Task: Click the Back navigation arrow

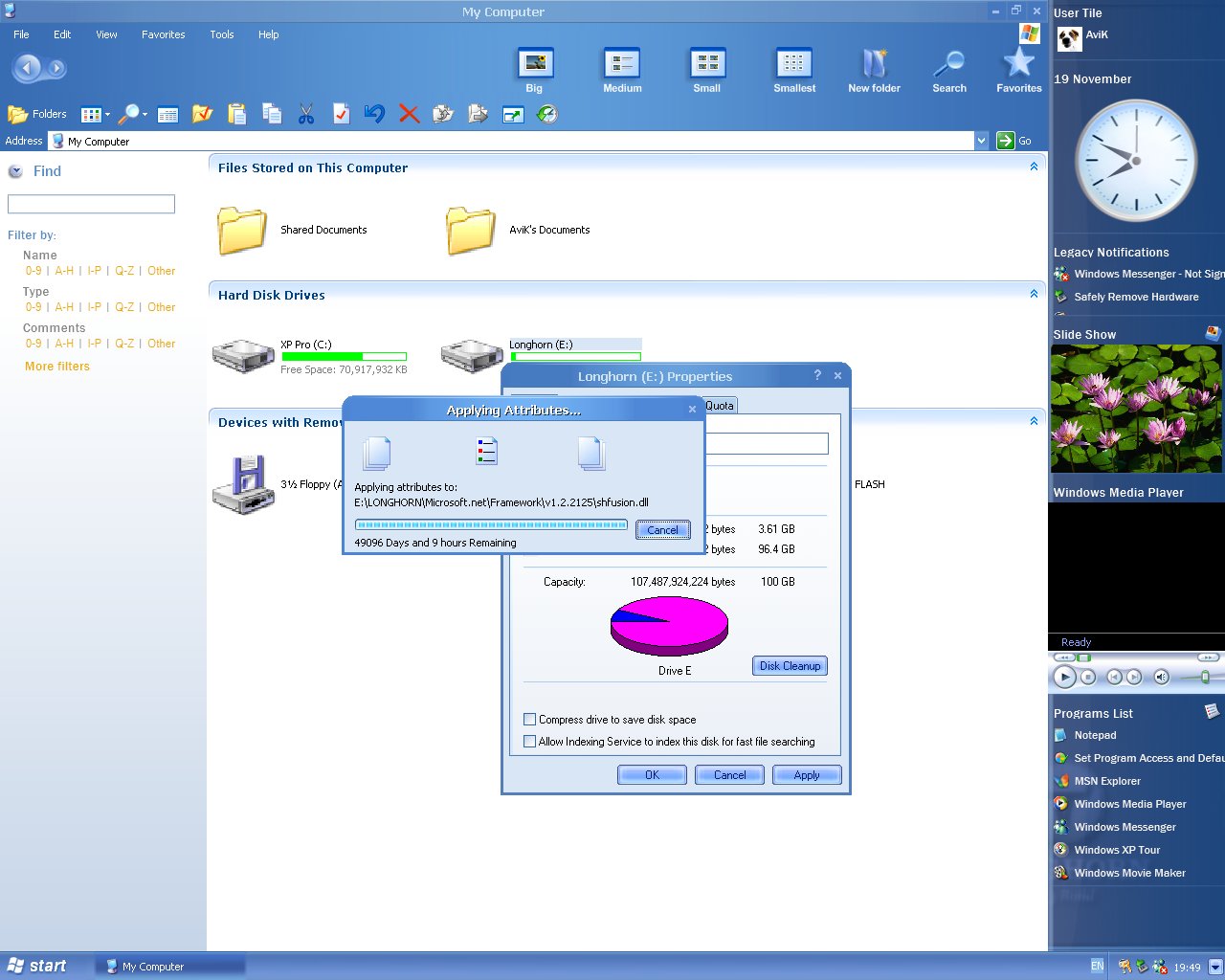Action: pos(27,68)
